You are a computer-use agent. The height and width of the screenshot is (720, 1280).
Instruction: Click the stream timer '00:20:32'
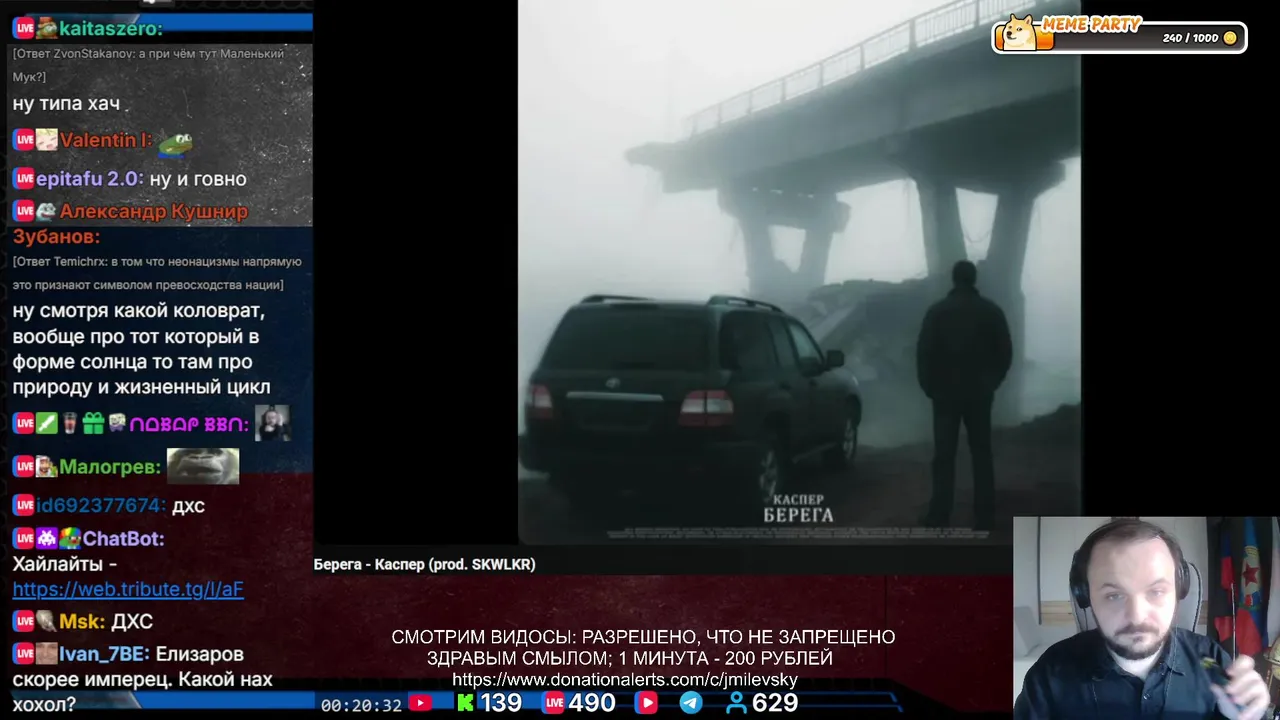click(361, 705)
